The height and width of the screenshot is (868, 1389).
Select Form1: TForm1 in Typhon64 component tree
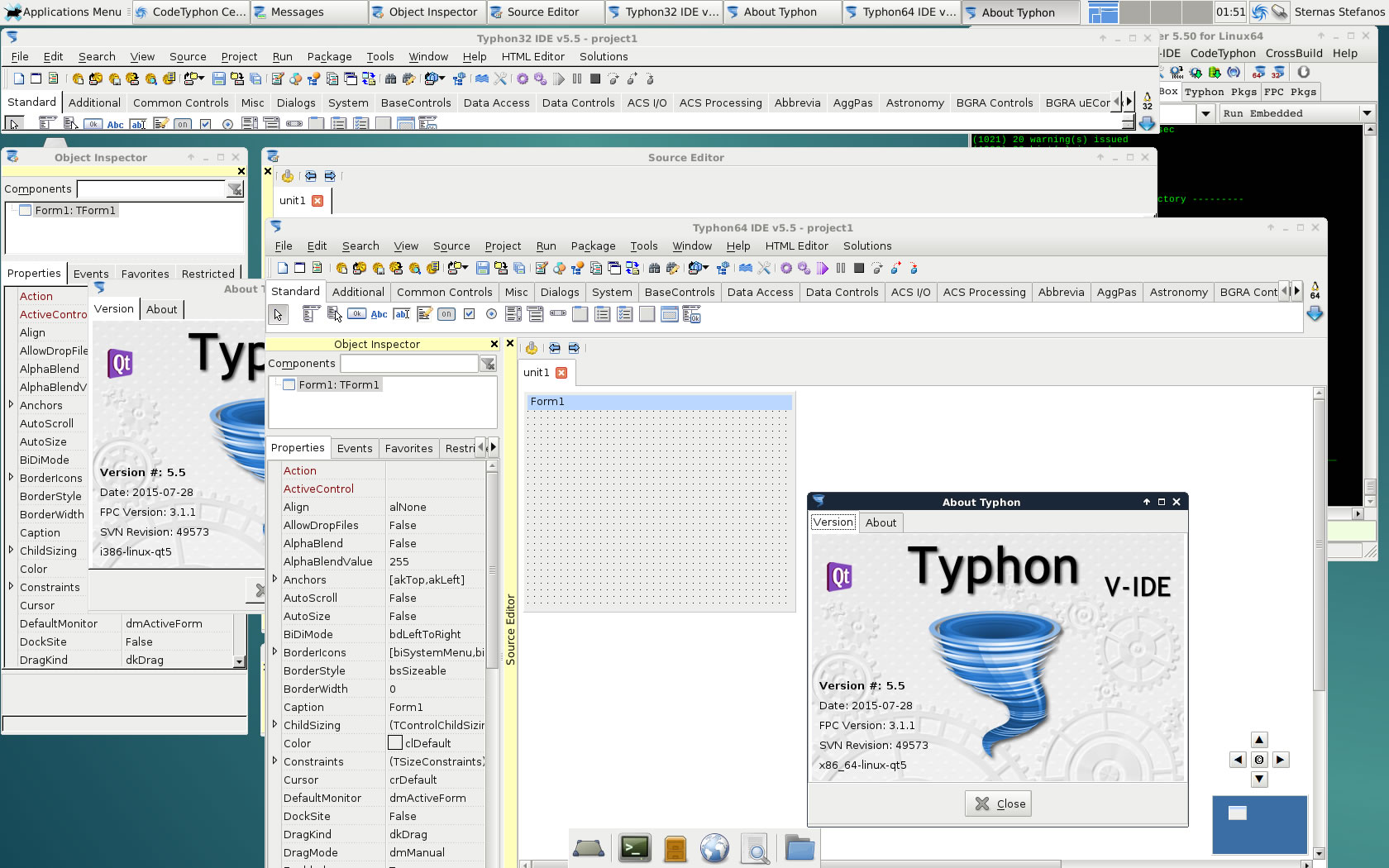pyautogui.click(x=339, y=384)
